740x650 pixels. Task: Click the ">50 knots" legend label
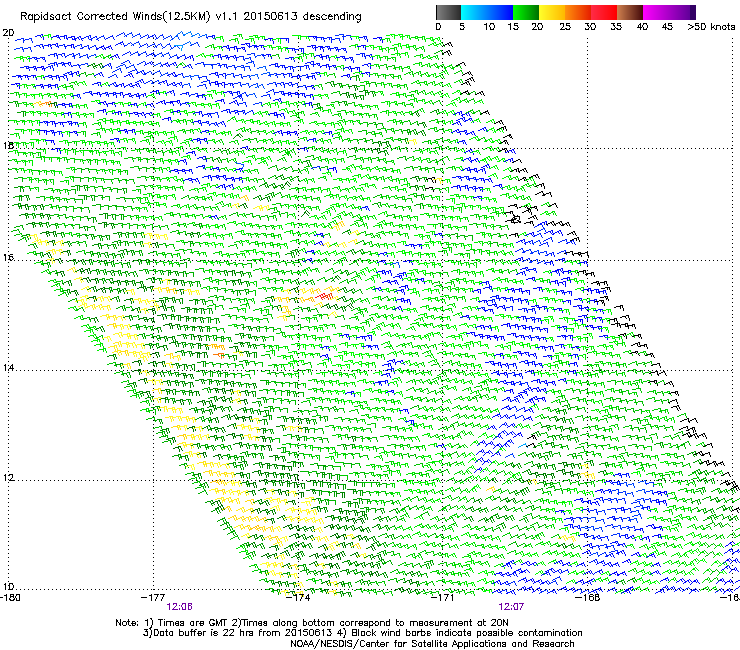pyautogui.click(x=711, y=27)
